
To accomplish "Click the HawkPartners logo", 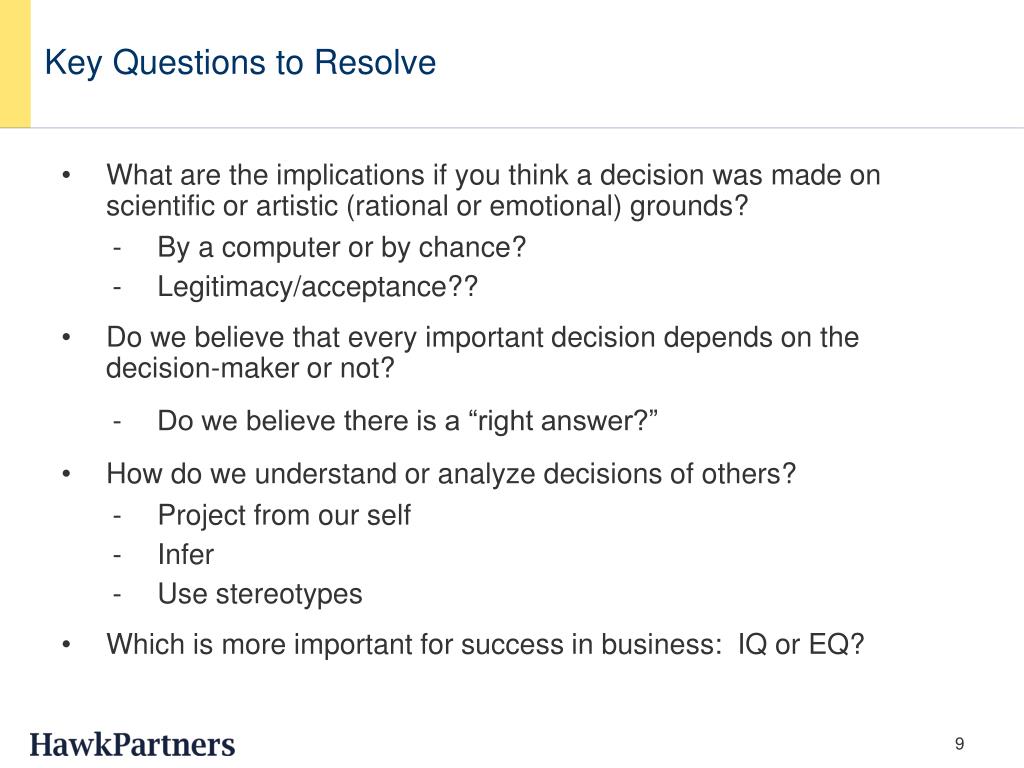I will click(x=132, y=744).
